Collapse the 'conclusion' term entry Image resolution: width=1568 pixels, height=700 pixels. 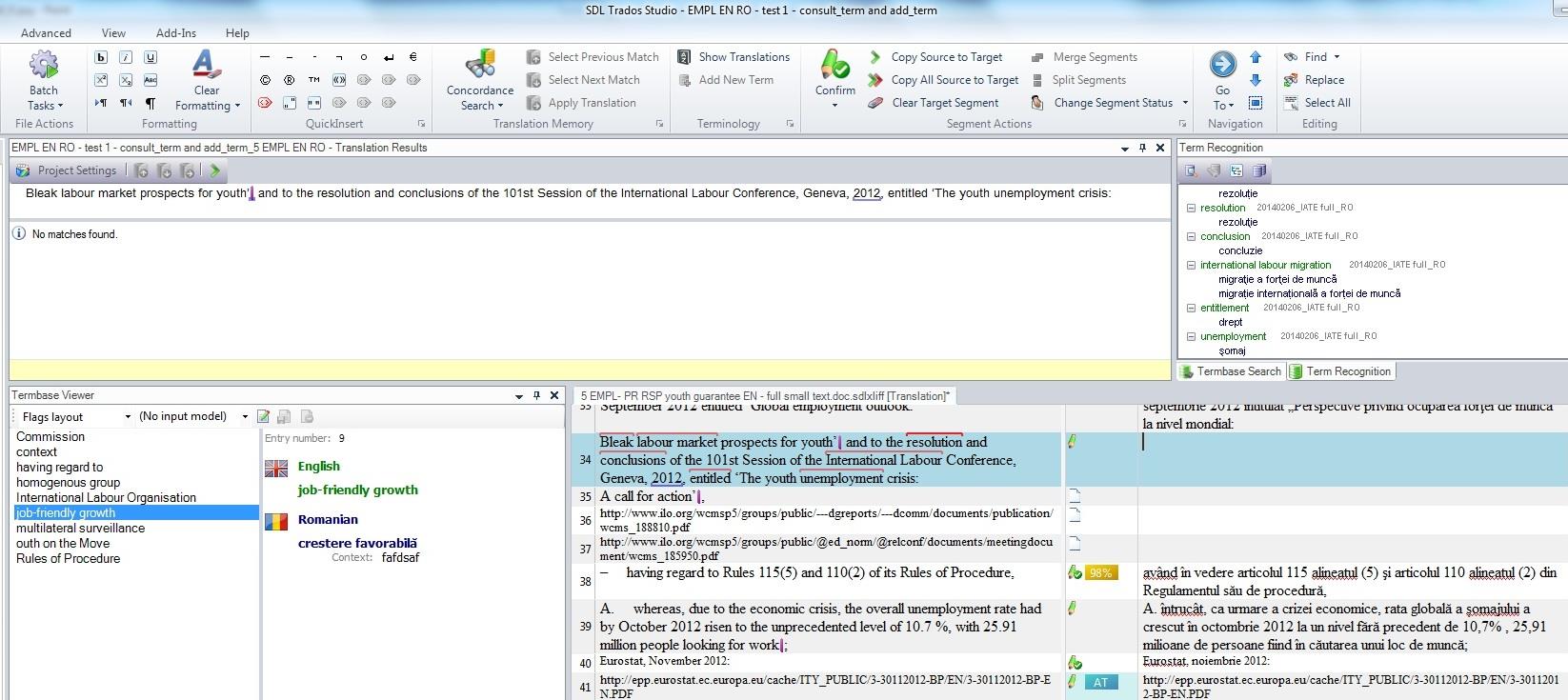pyautogui.click(x=1191, y=236)
